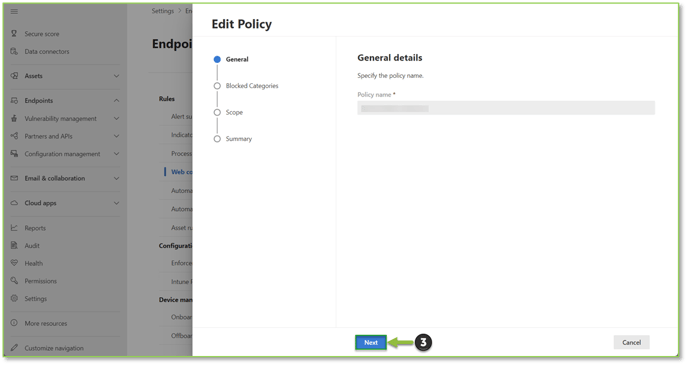The width and height of the screenshot is (687, 365).
Task: Expand the Assets section chevron
Action: [x=116, y=76]
